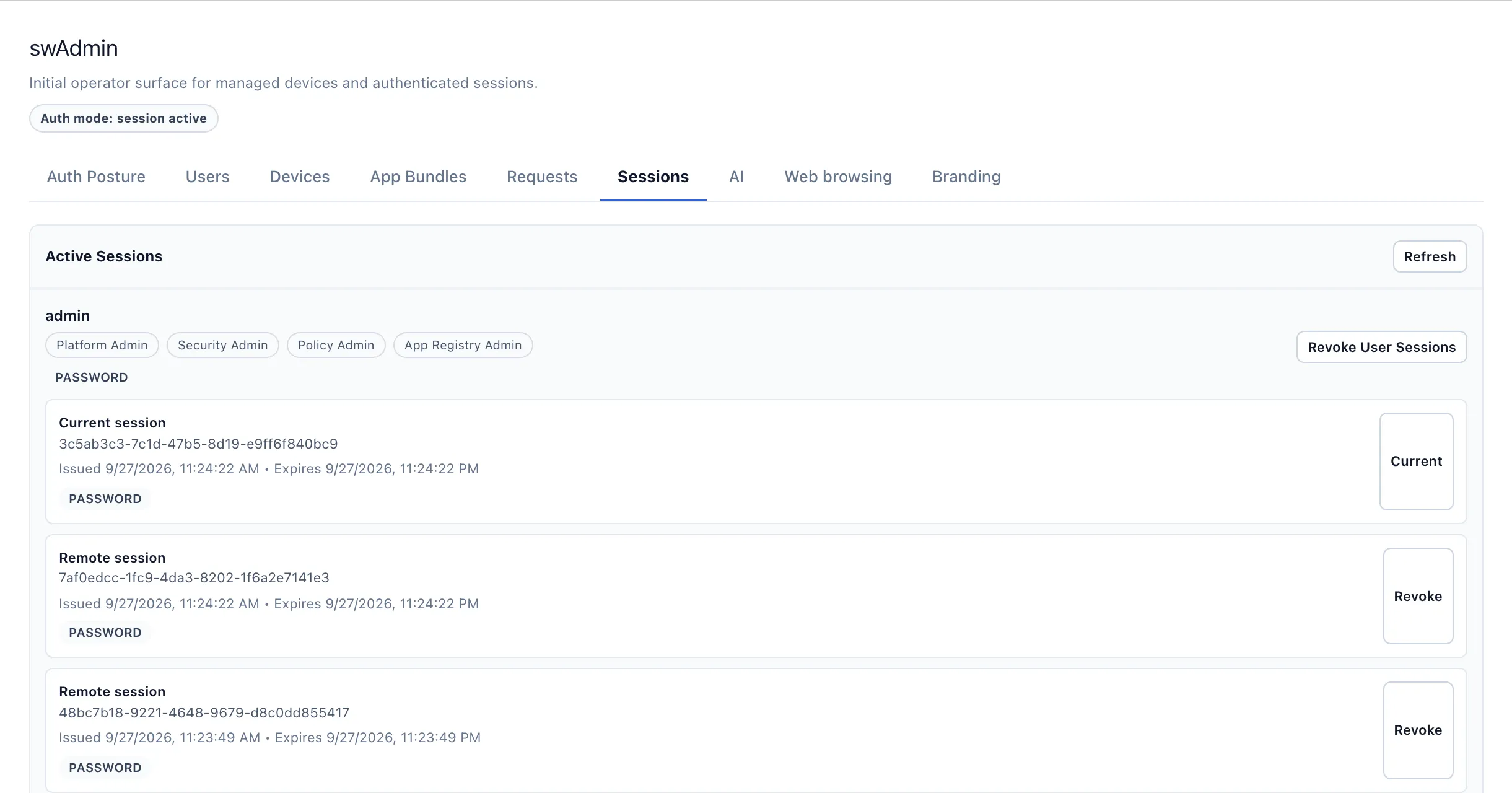
Task: Refresh the Active Sessions list
Action: point(1430,256)
